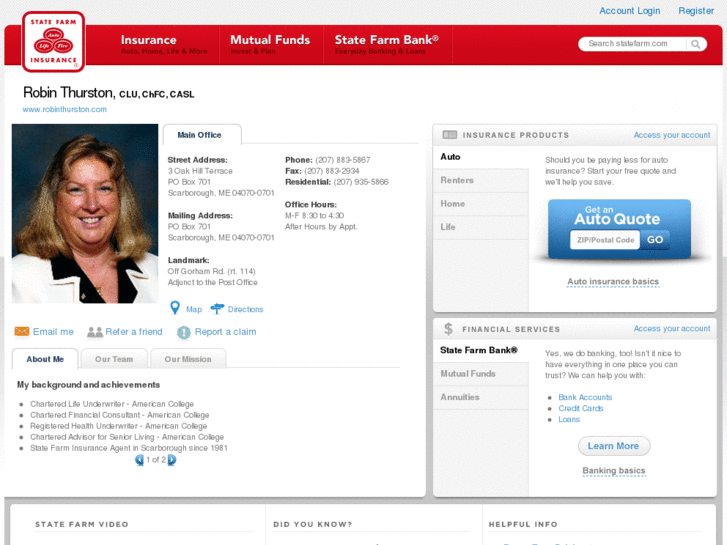This screenshot has width=727, height=545.
Task: Click the Map pin icon
Action: [x=175, y=308]
